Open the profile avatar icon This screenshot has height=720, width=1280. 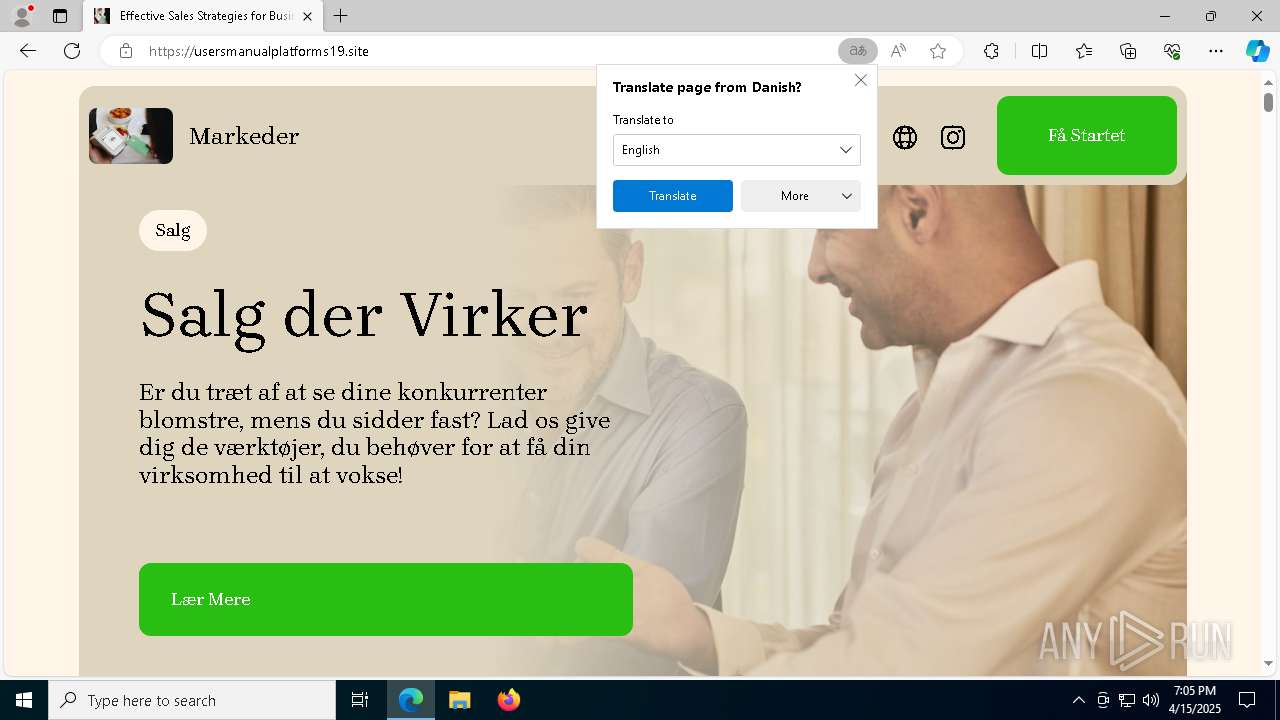pyautogui.click(x=22, y=16)
